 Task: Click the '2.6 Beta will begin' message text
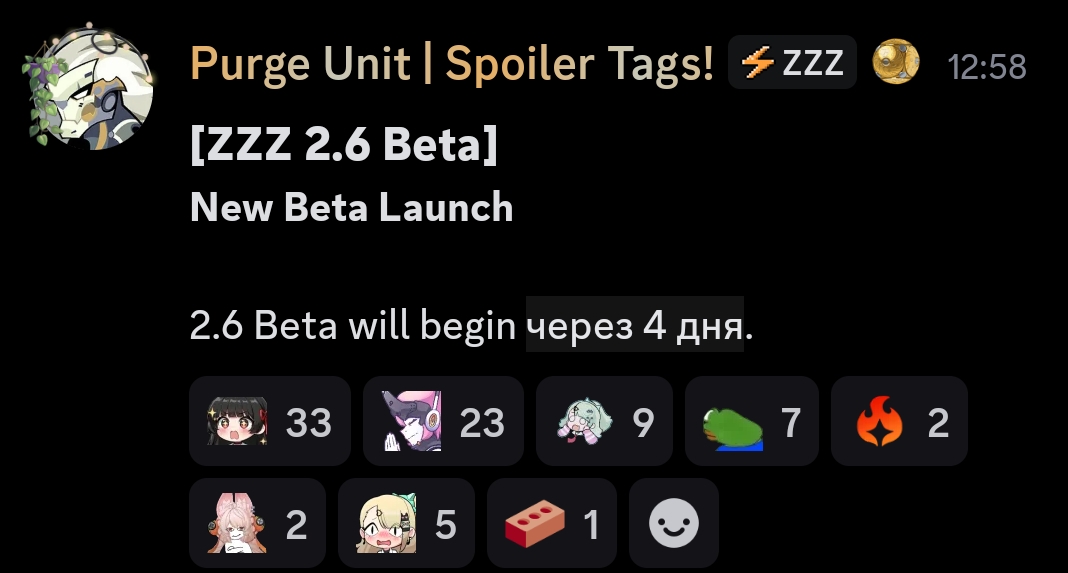353,325
